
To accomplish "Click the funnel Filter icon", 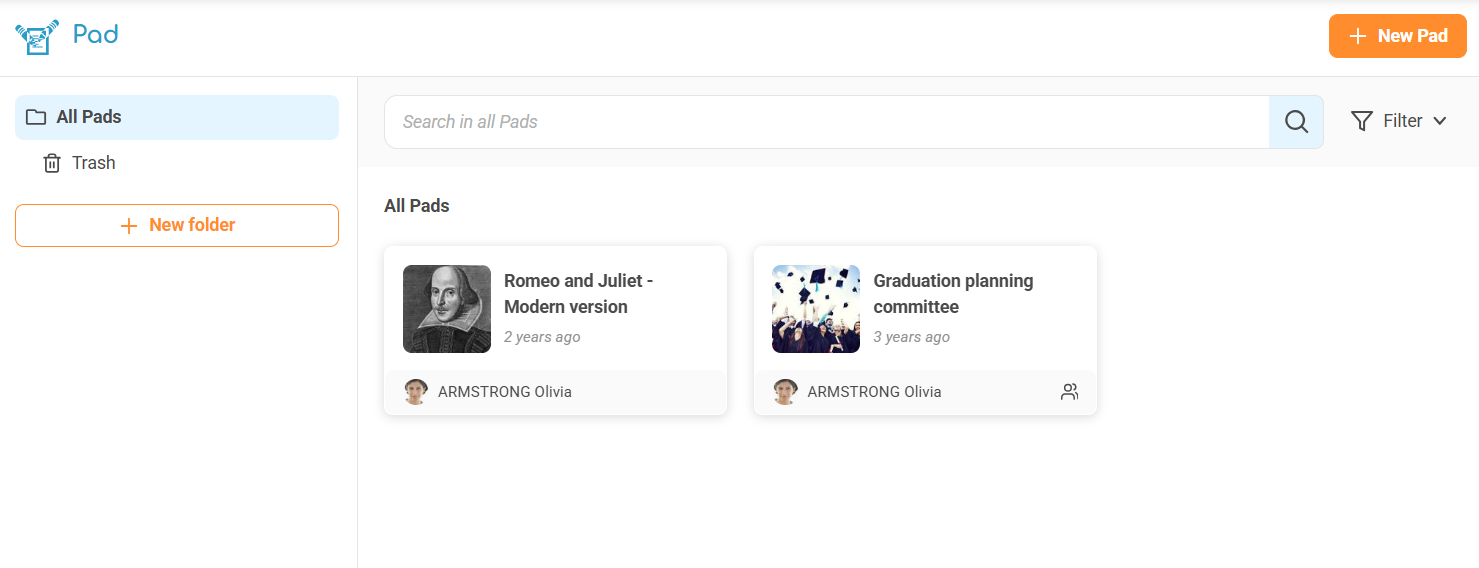I will pyautogui.click(x=1361, y=121).
